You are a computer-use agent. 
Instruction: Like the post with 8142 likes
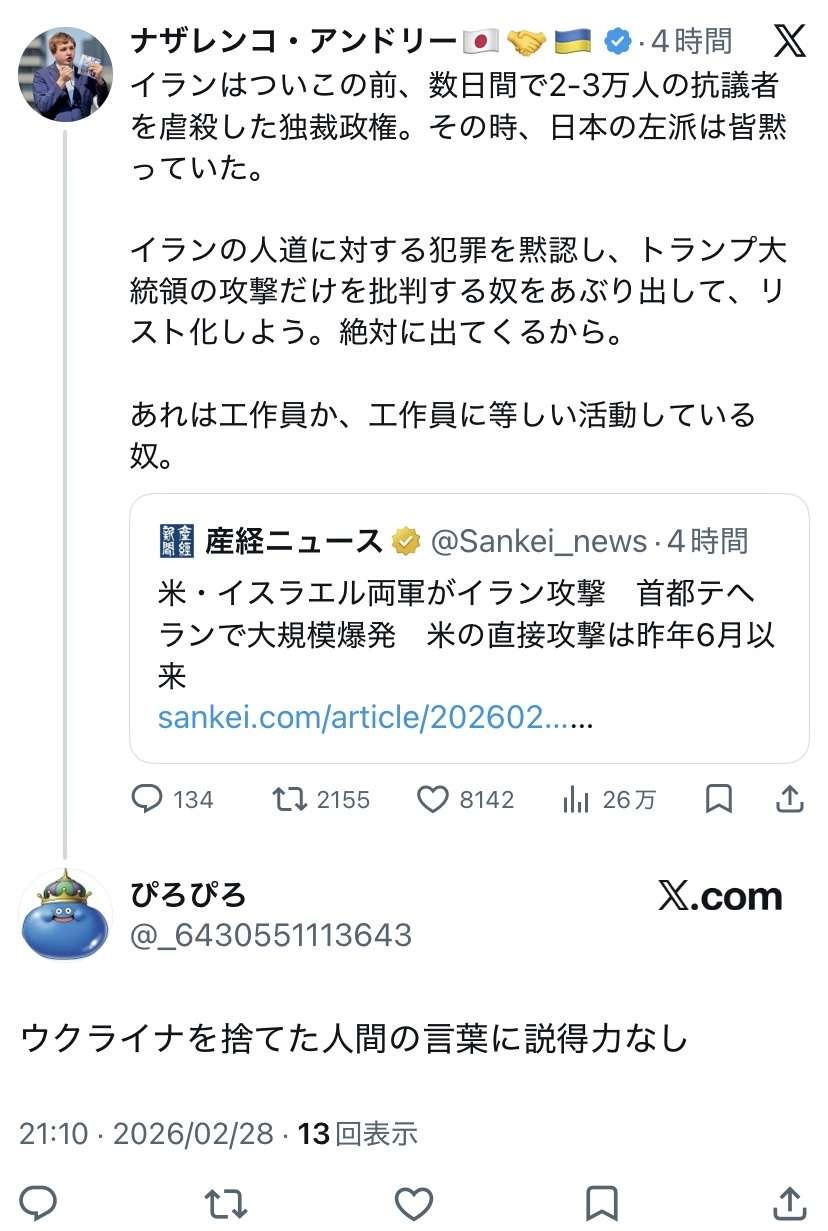click(x=431, y=799)
